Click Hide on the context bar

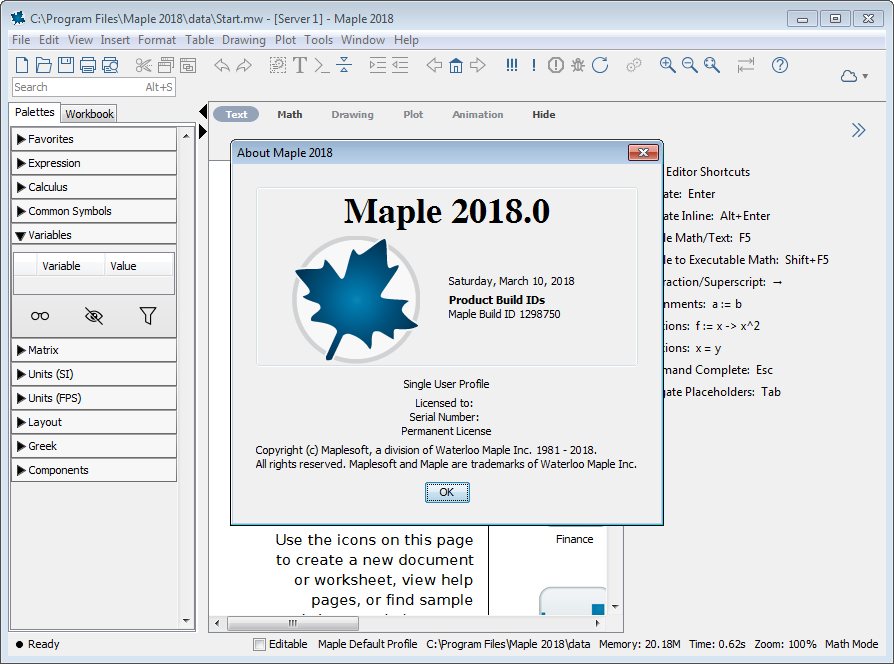[543, 115]
